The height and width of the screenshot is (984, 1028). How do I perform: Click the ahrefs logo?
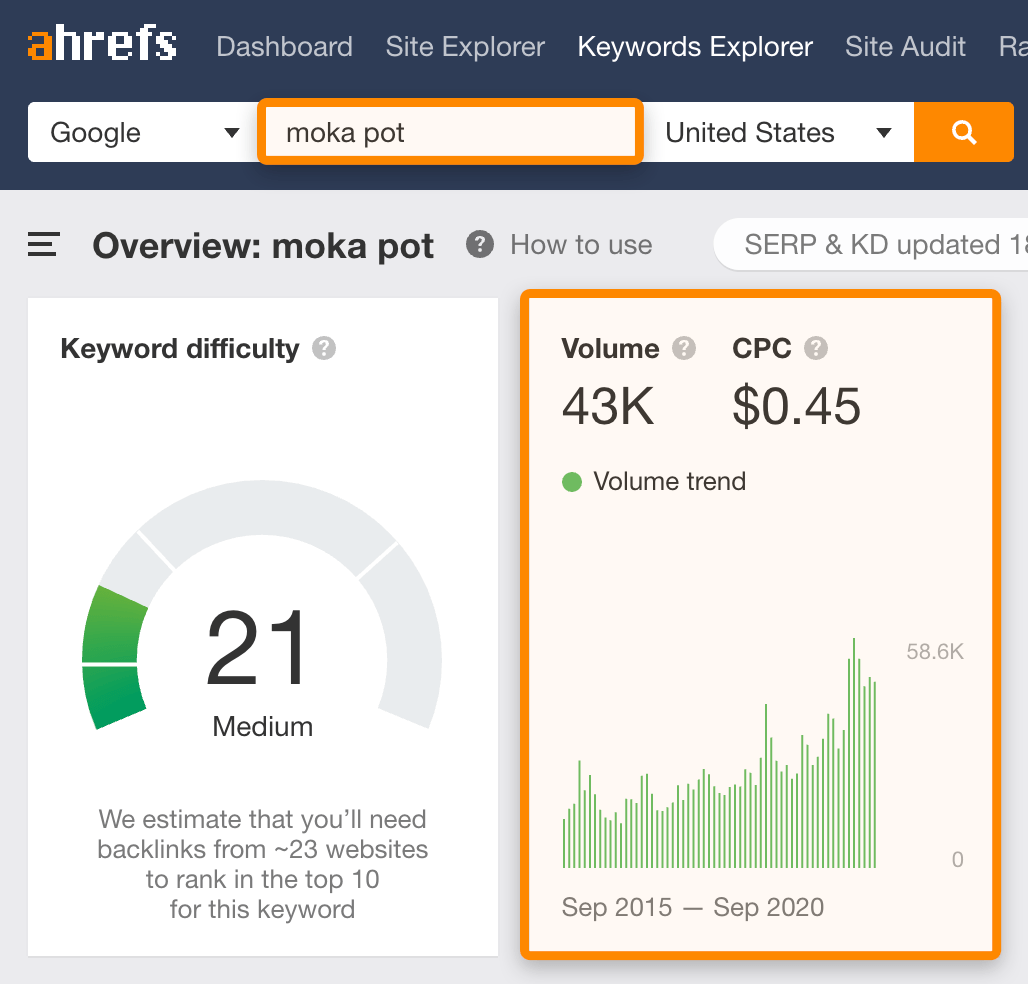(102, 46)
